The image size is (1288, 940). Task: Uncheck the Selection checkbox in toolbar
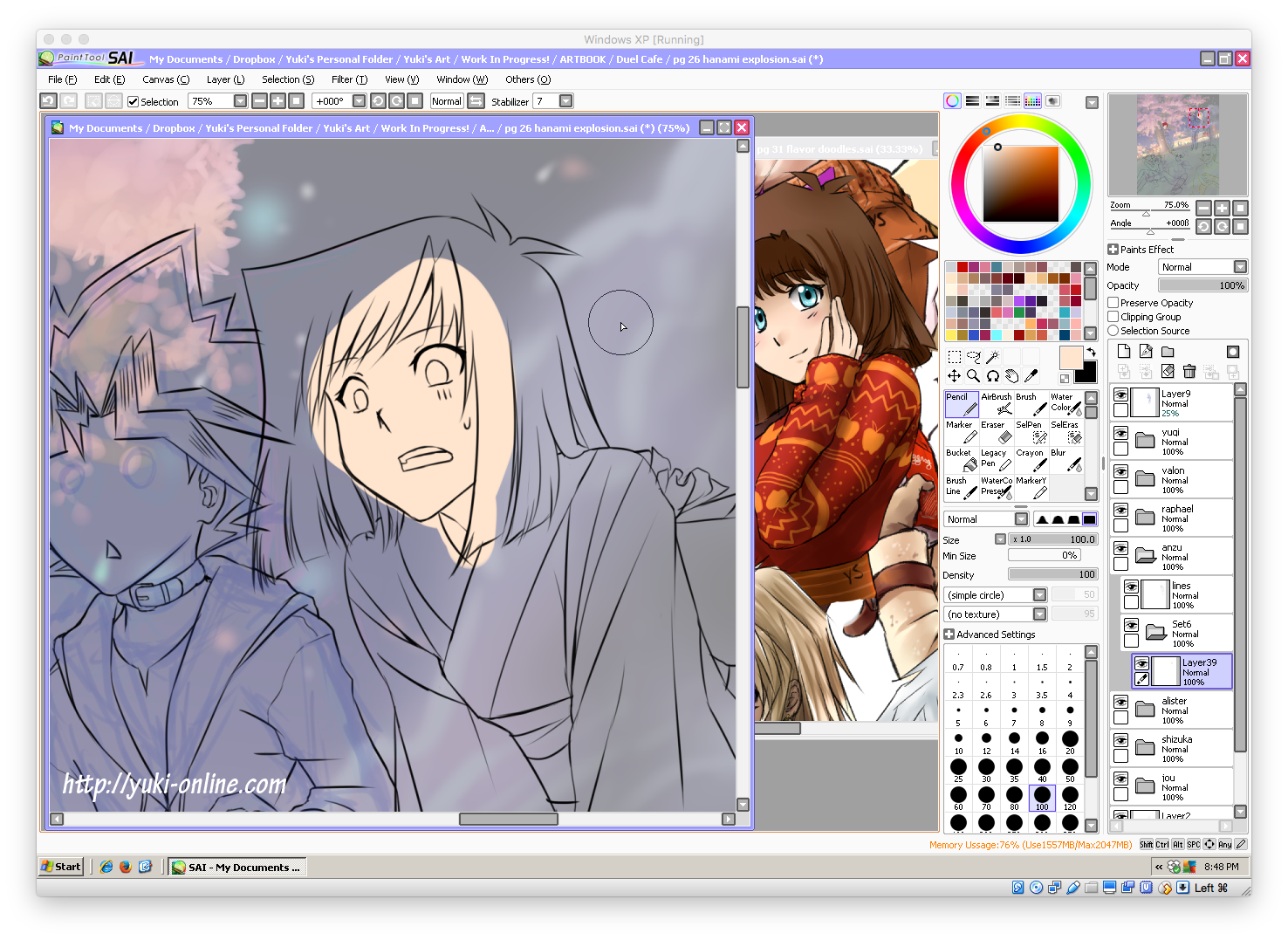pyautogui.click(x=134, y=102)
